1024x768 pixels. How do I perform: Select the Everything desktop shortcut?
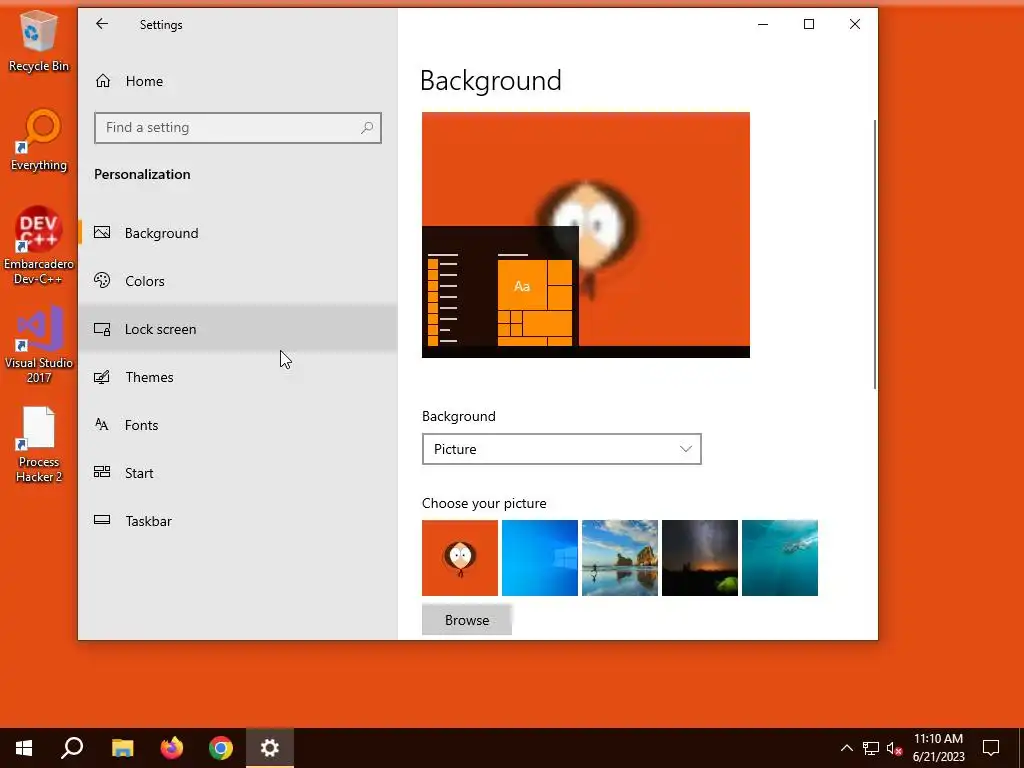pyautogui.click(x=39, y=140)
